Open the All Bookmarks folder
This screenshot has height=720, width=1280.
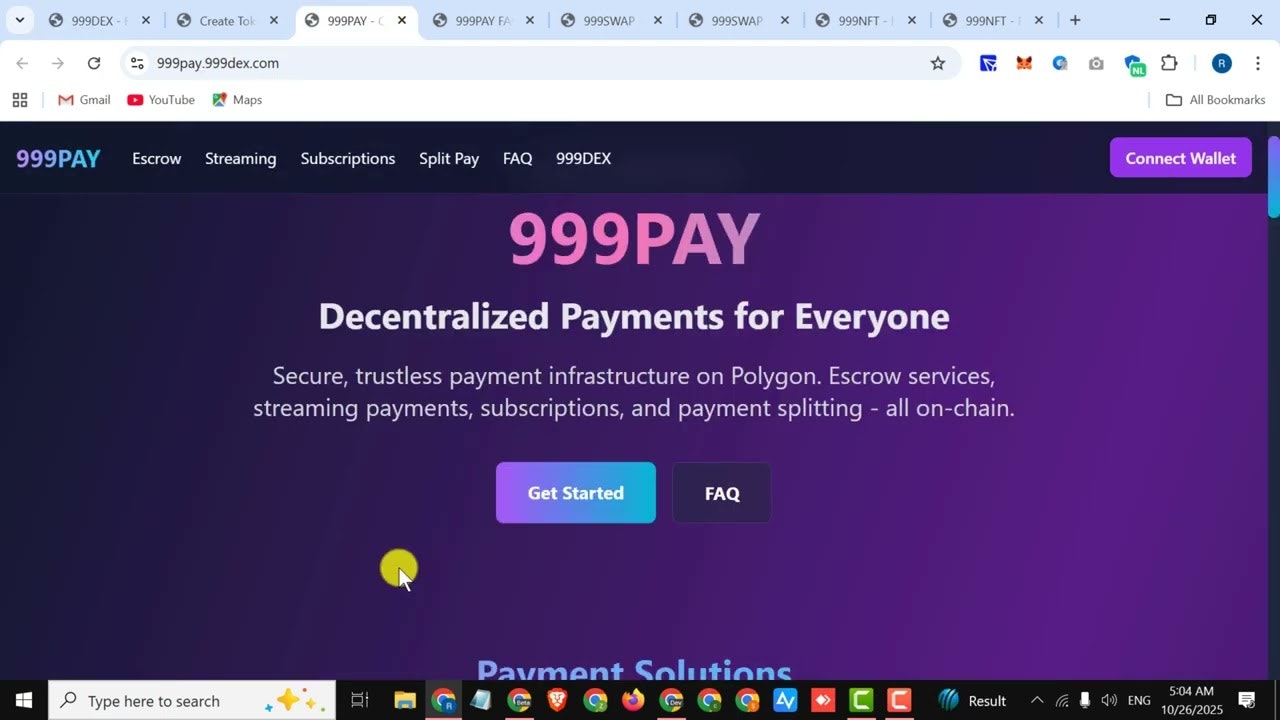(x=1216, y=100)
